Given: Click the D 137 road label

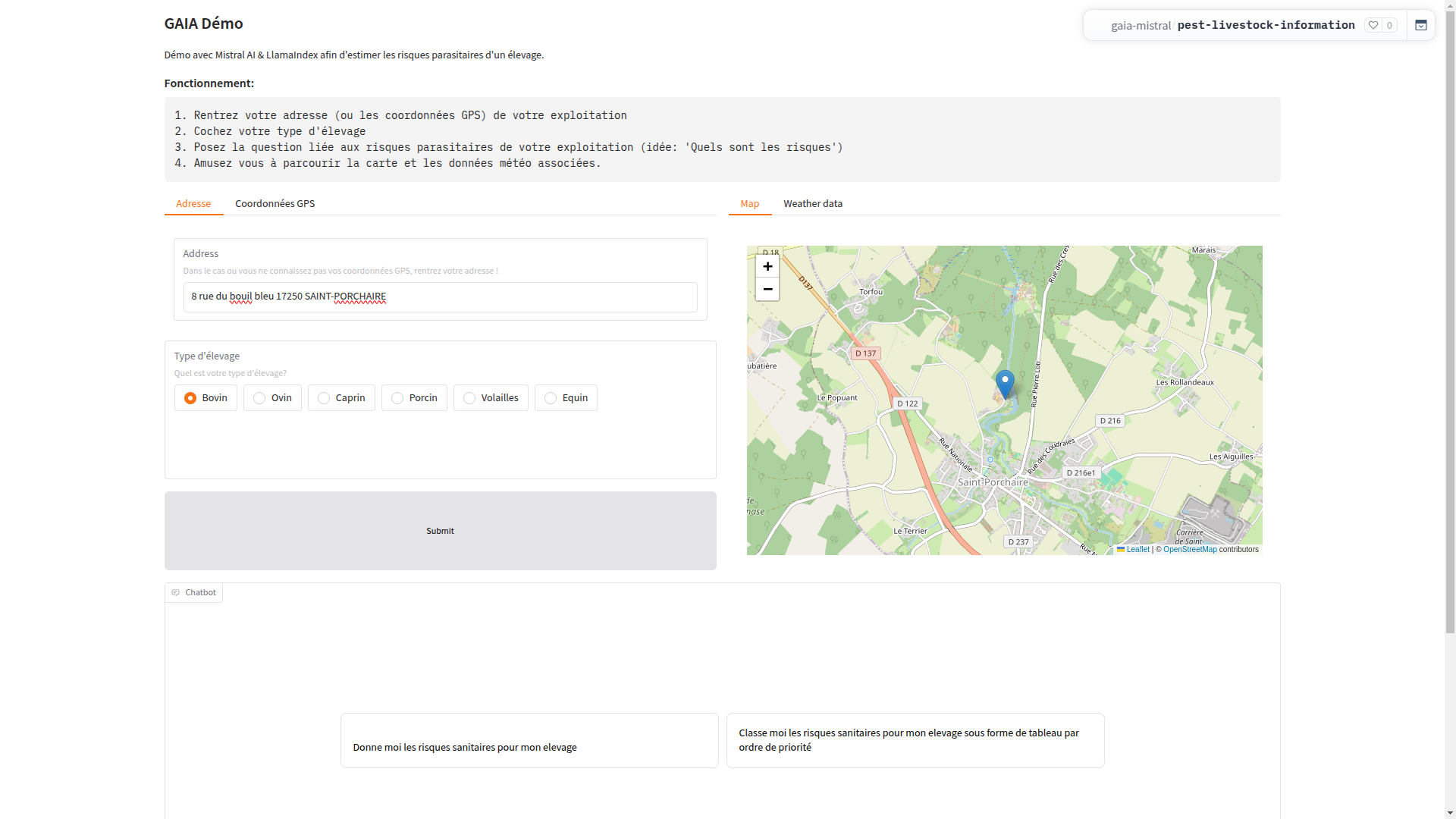Looking at the screenshot, I should click(865, 353).
